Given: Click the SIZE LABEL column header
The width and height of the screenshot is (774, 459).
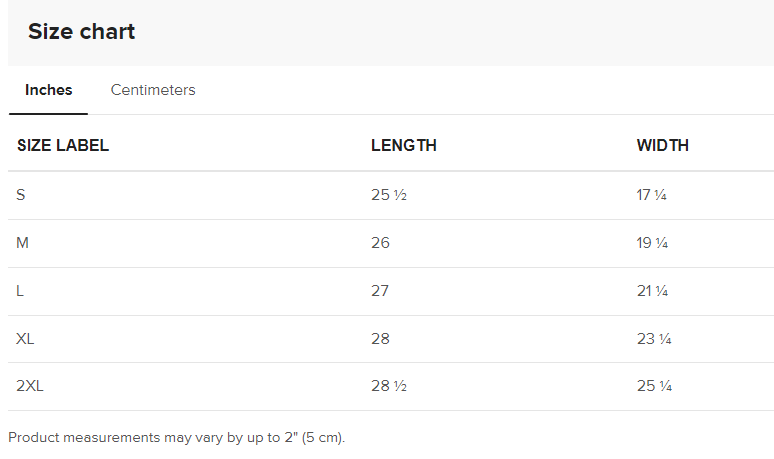Looking at the screenshot, I should click(x=63, y=145).
